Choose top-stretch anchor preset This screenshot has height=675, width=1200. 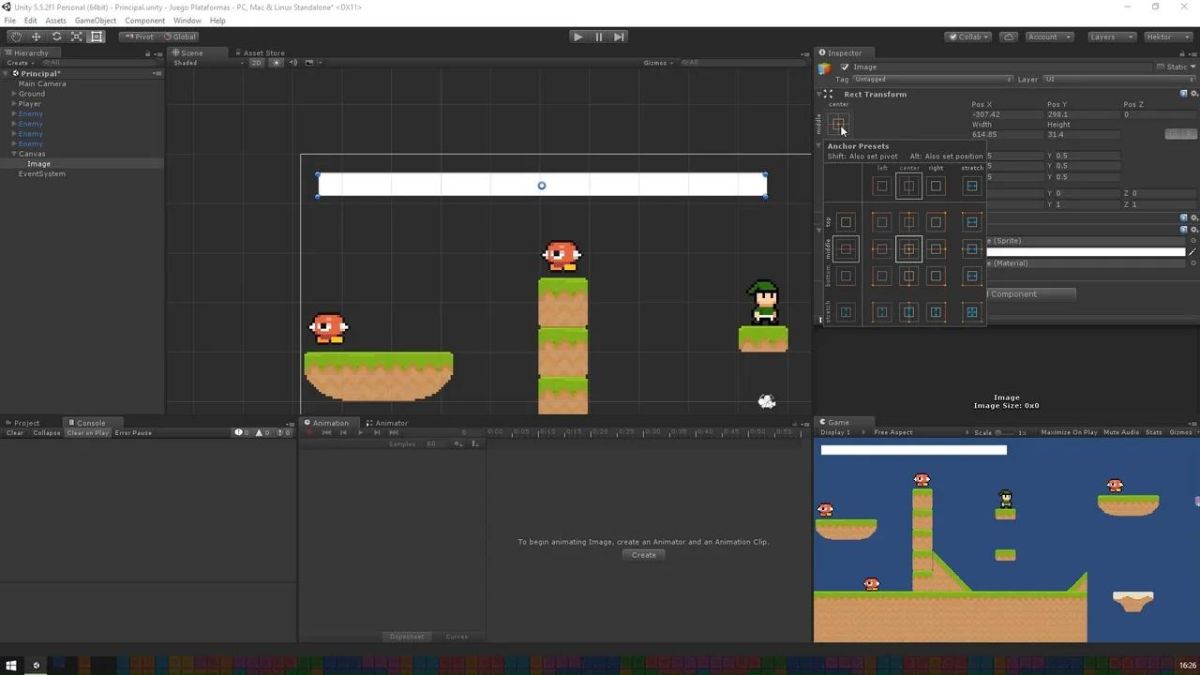tap(971, 222)
